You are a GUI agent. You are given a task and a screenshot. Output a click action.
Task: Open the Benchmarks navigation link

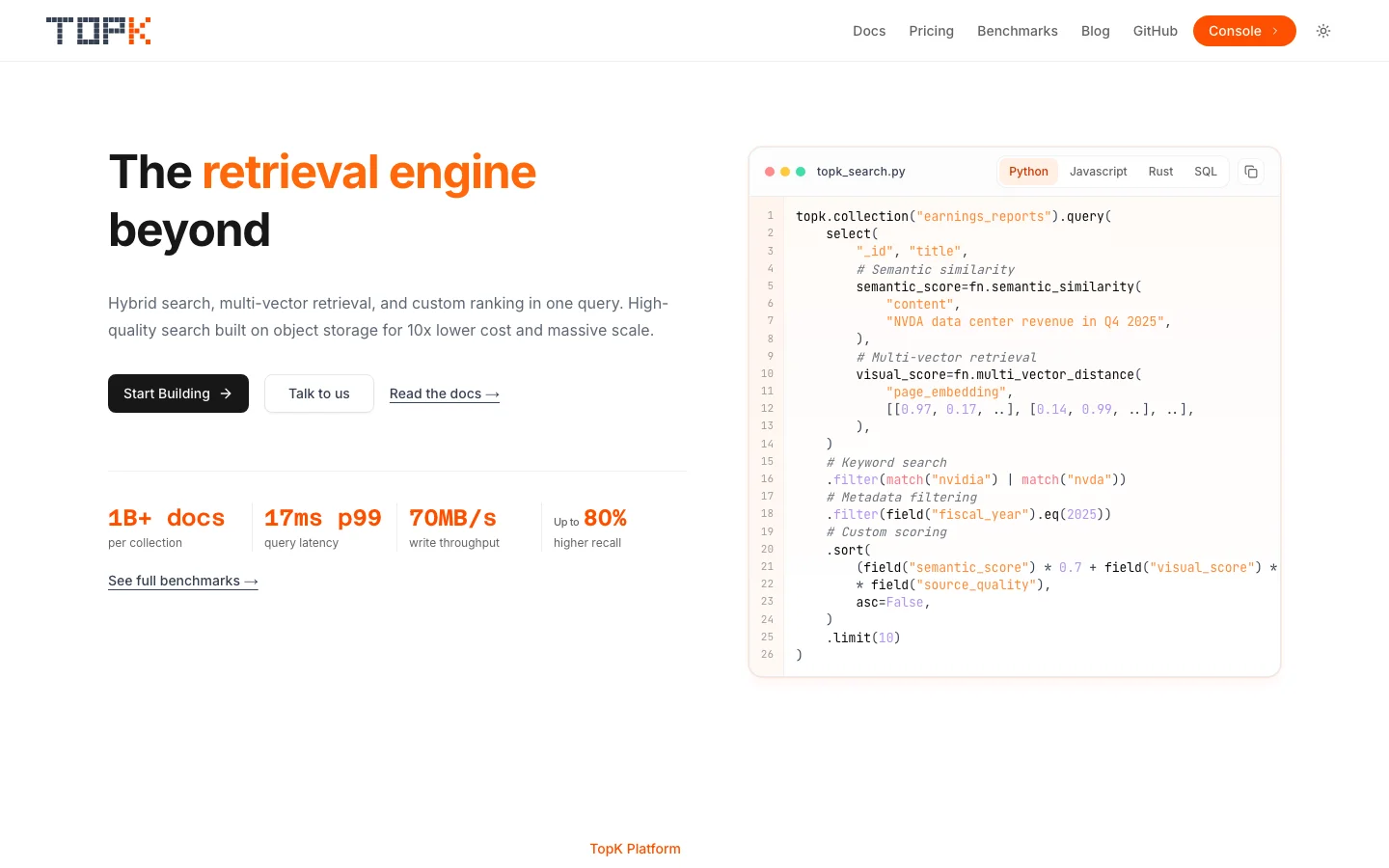[x=1018, y=31]
